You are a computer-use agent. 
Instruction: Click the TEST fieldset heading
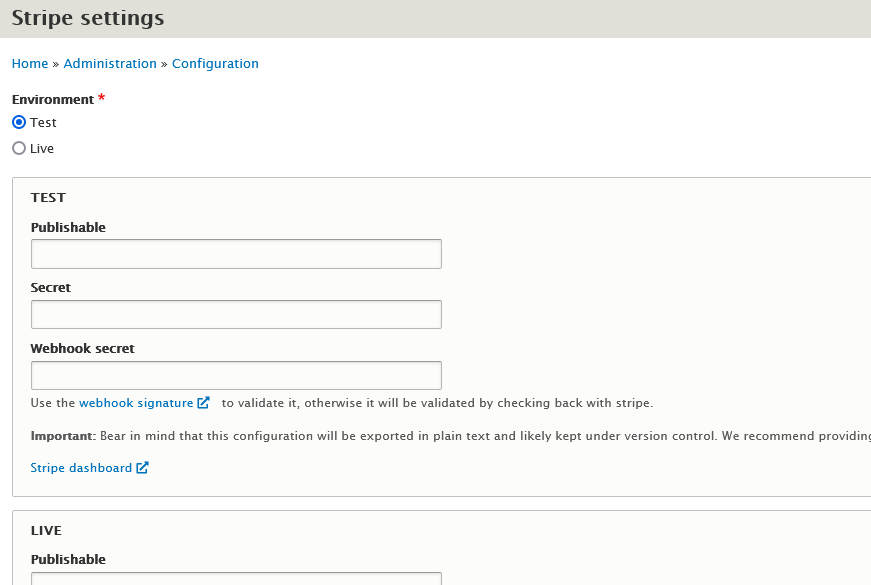click(x=48, y=198)
